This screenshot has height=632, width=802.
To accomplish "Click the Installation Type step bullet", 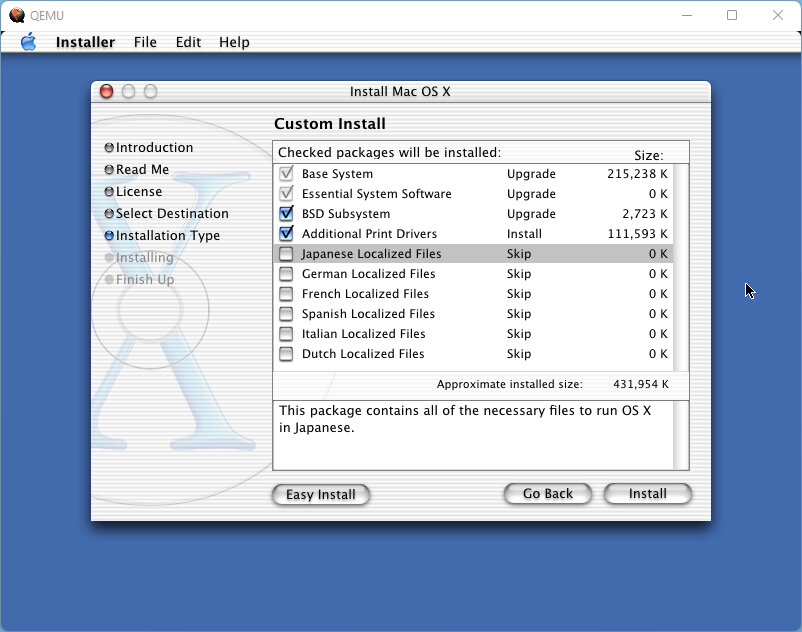I will tap(109, 236).
